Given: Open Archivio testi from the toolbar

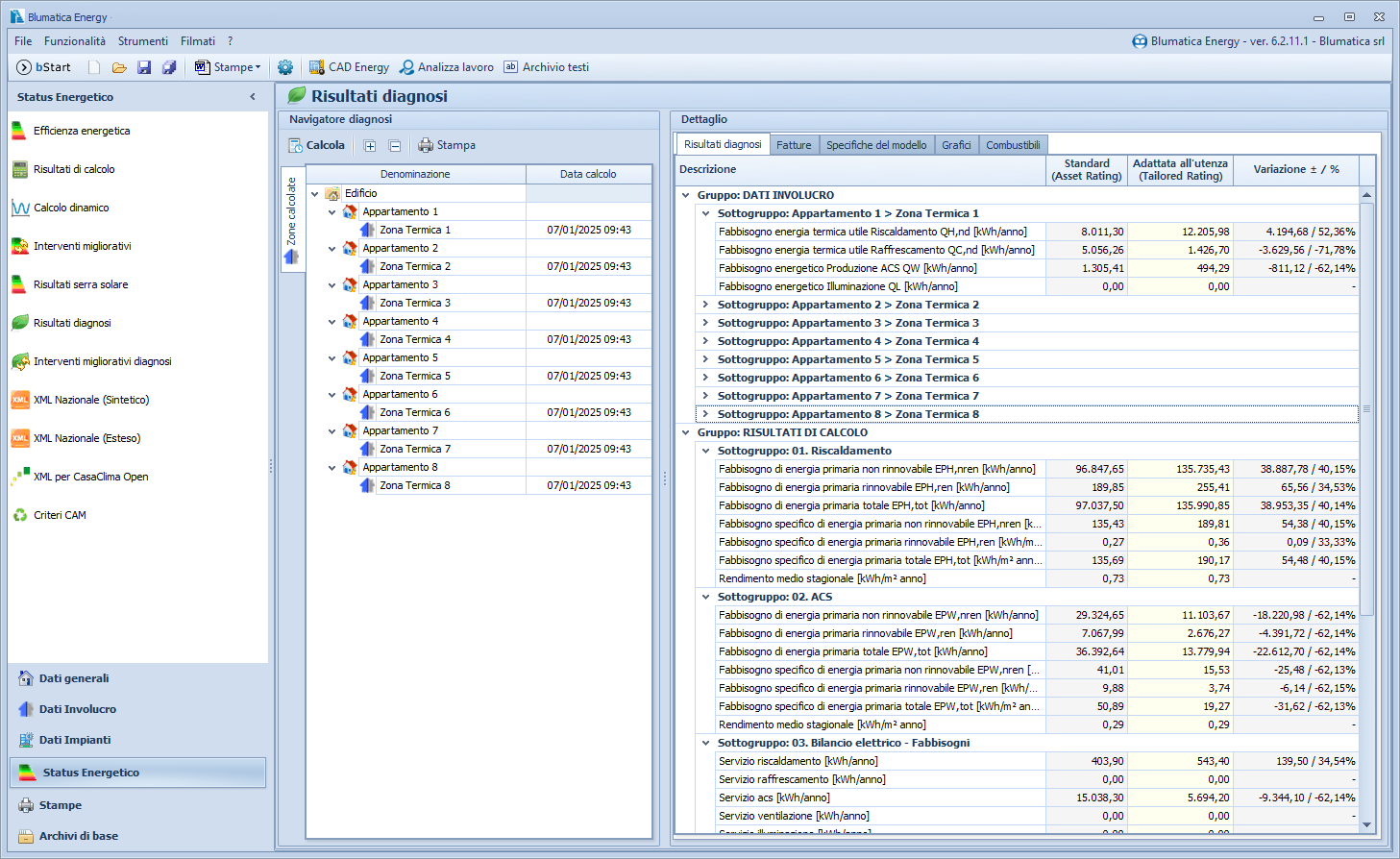Looking at the screenshot, I should click(x=547, y=67).
